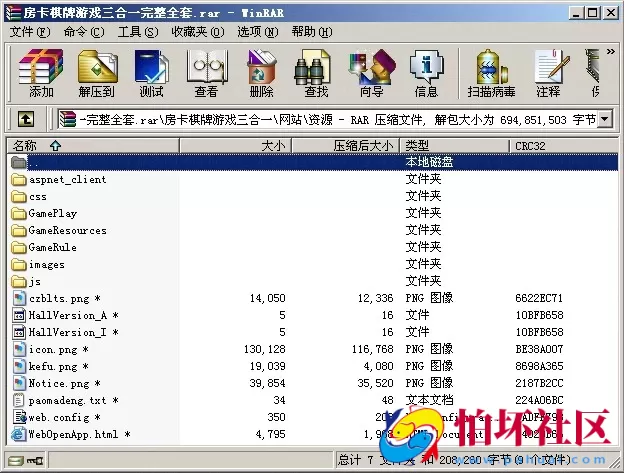
Task: Click the status bar key icon
Action: click(x=35, y=461)
